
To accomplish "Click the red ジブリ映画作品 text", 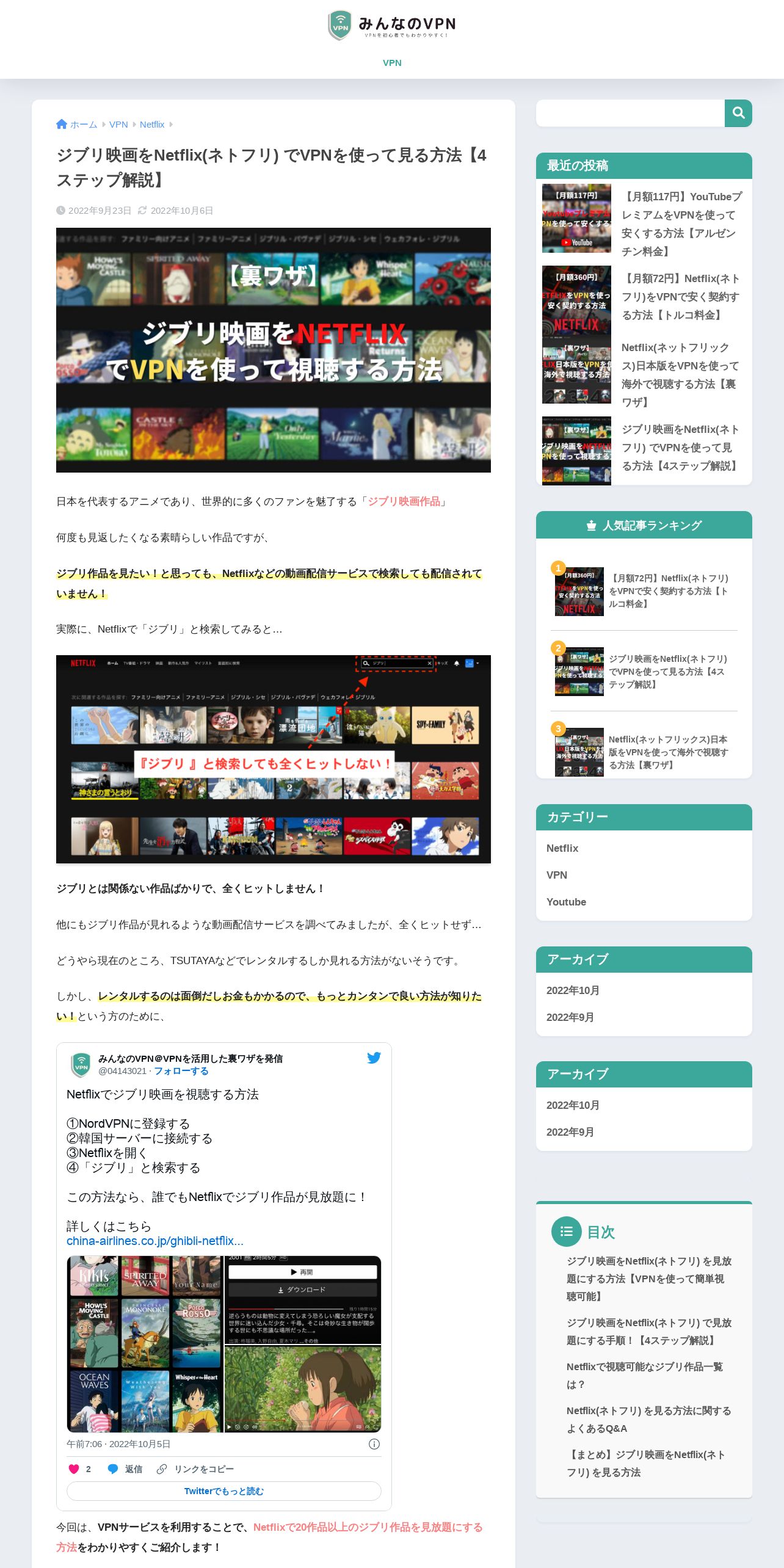I will coord(404,501).
